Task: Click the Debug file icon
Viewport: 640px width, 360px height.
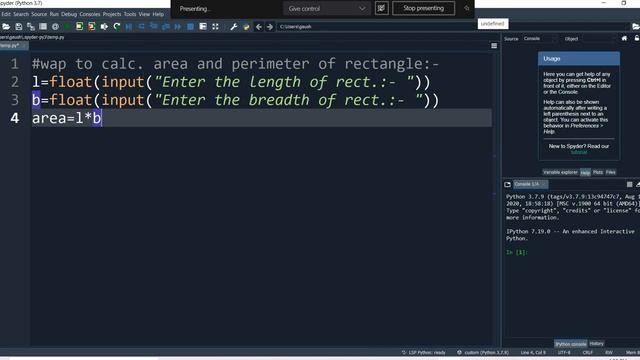Action: (129, 27)
